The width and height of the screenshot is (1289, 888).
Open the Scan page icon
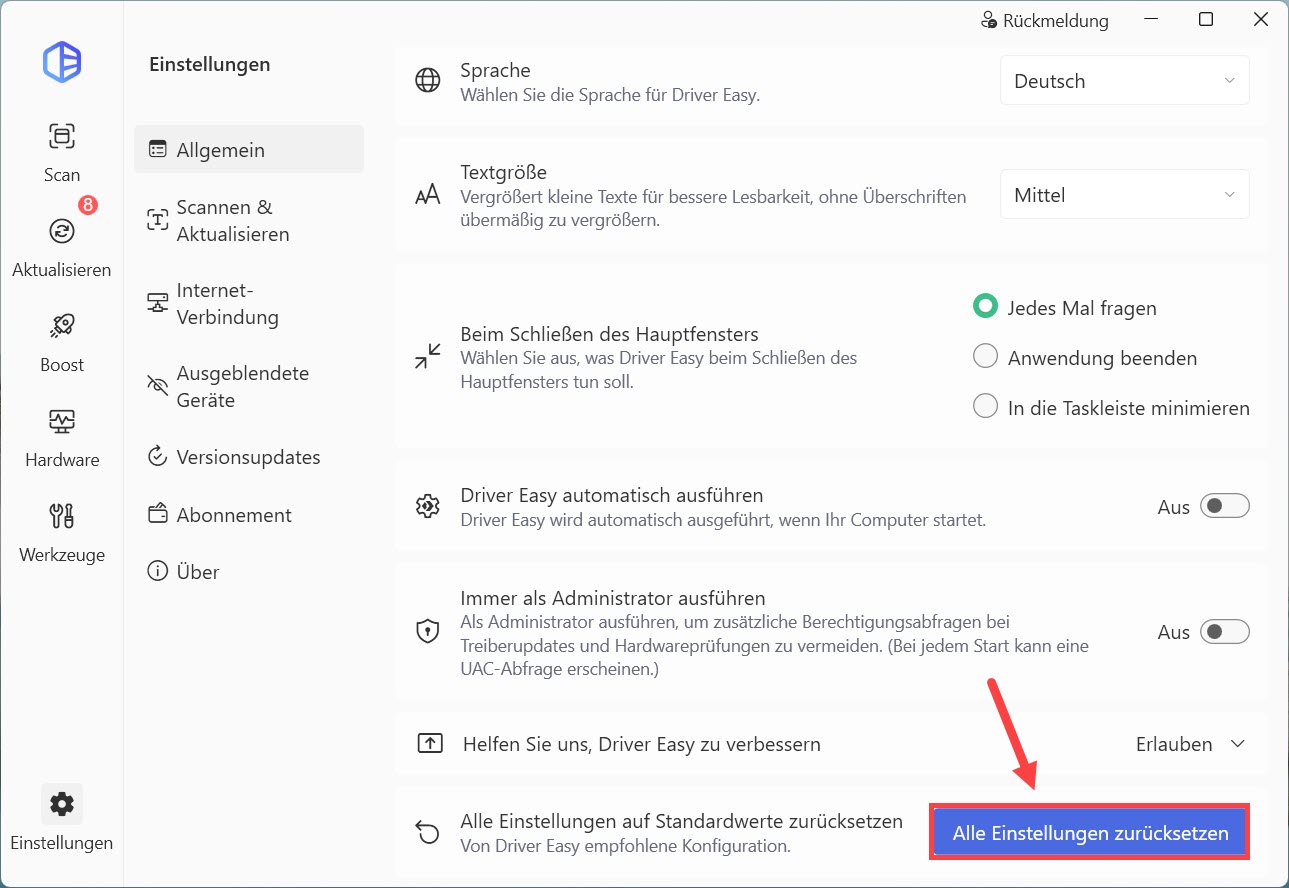click(62, 136)
